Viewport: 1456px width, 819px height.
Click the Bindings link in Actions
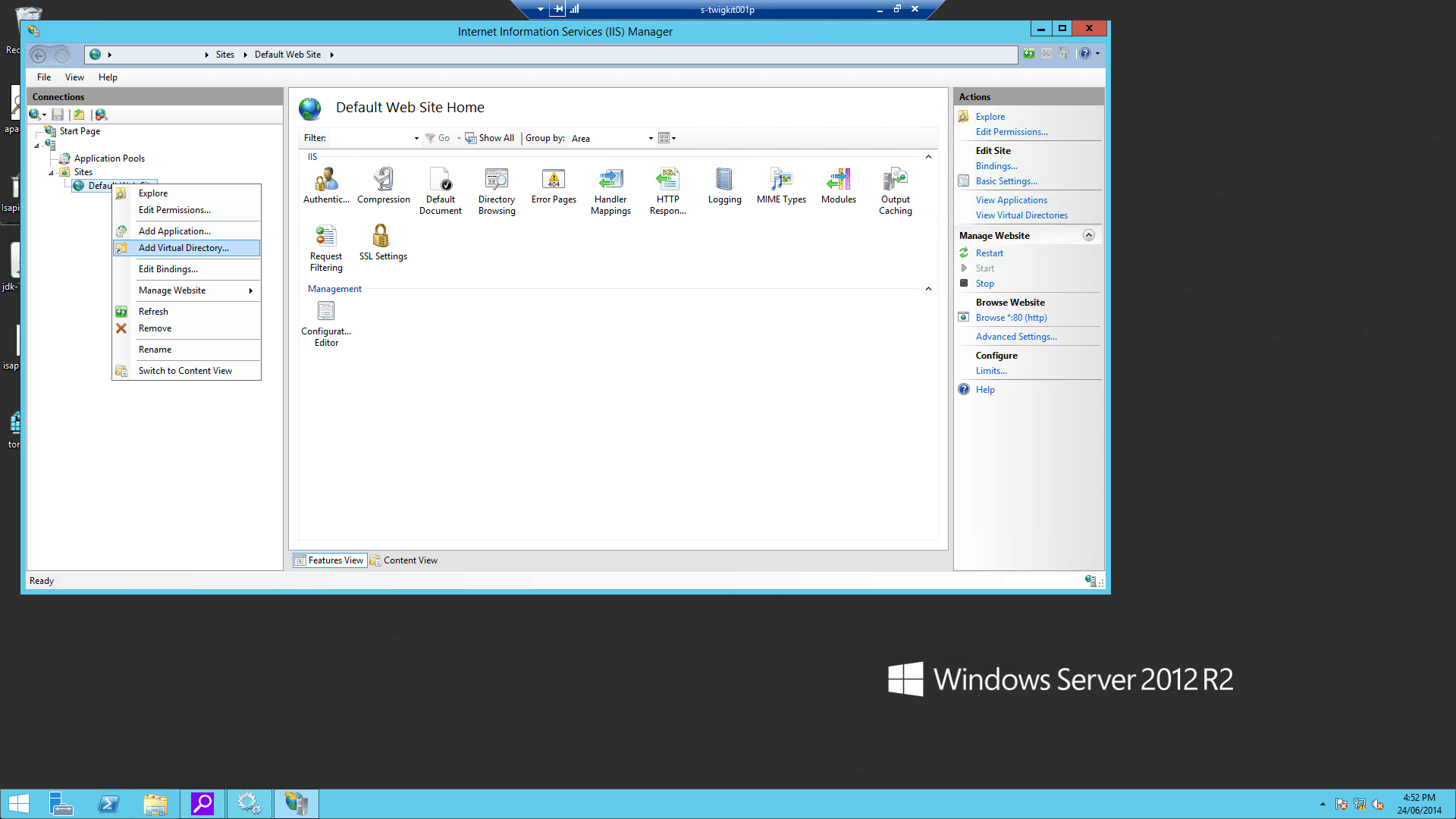996,166
